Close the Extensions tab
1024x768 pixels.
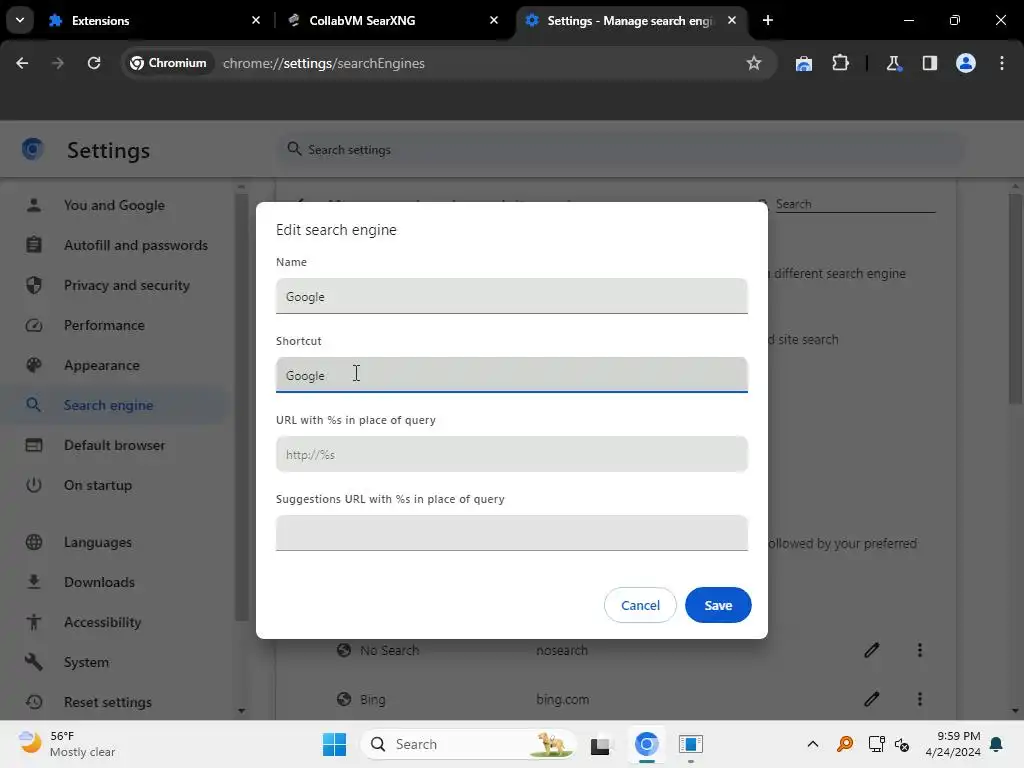click(x=256, y=20)
